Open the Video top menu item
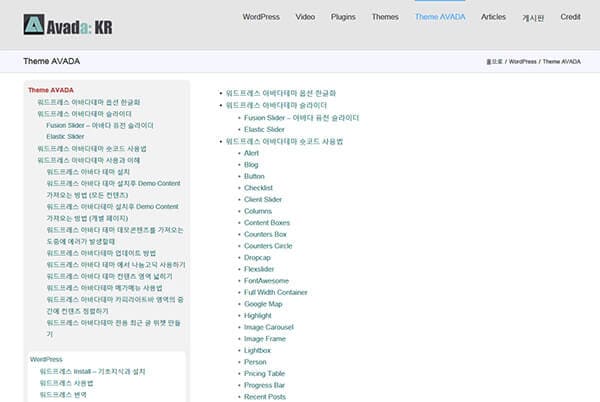 coord(305,17)
